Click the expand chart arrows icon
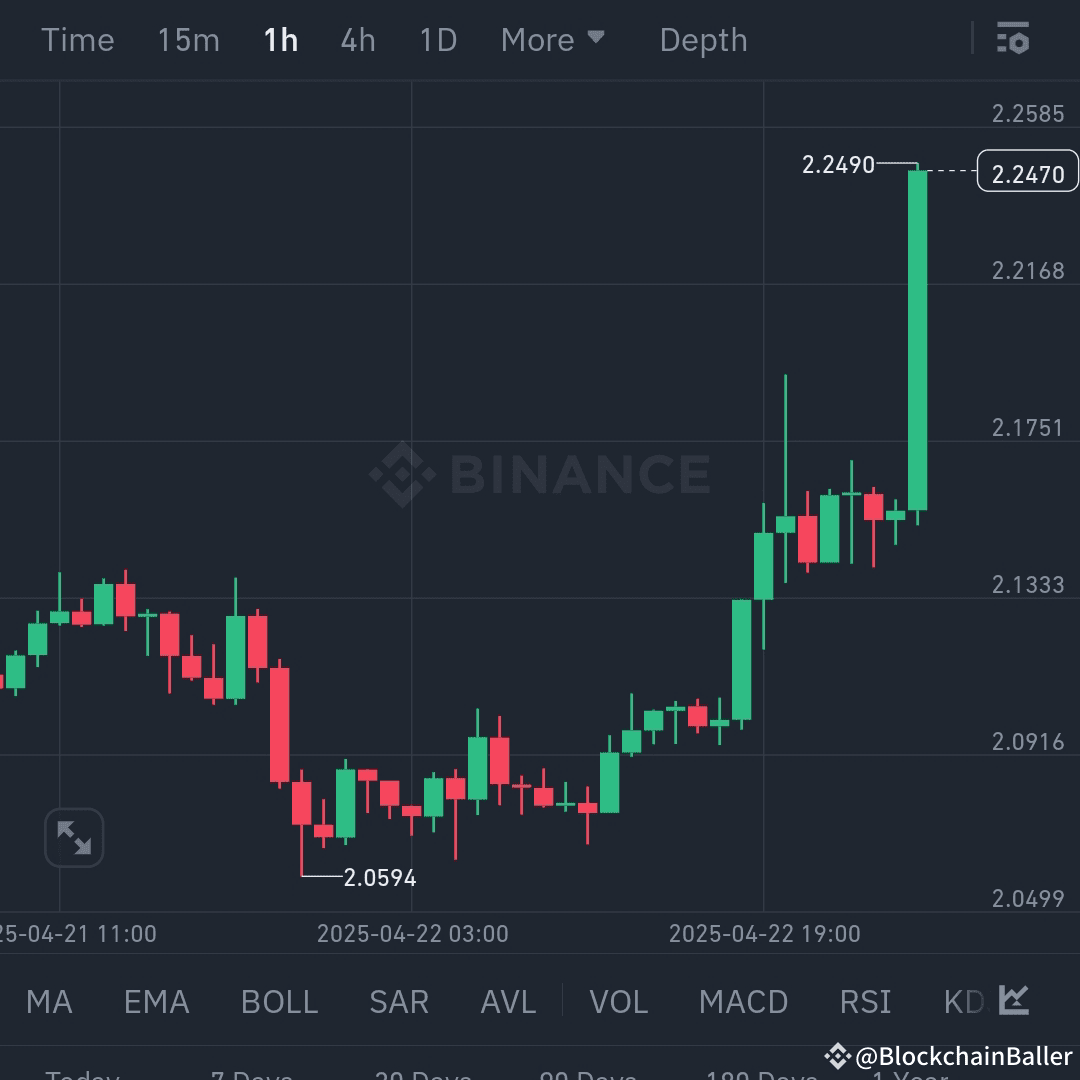 pyautogui.click(x=74, y=837)
